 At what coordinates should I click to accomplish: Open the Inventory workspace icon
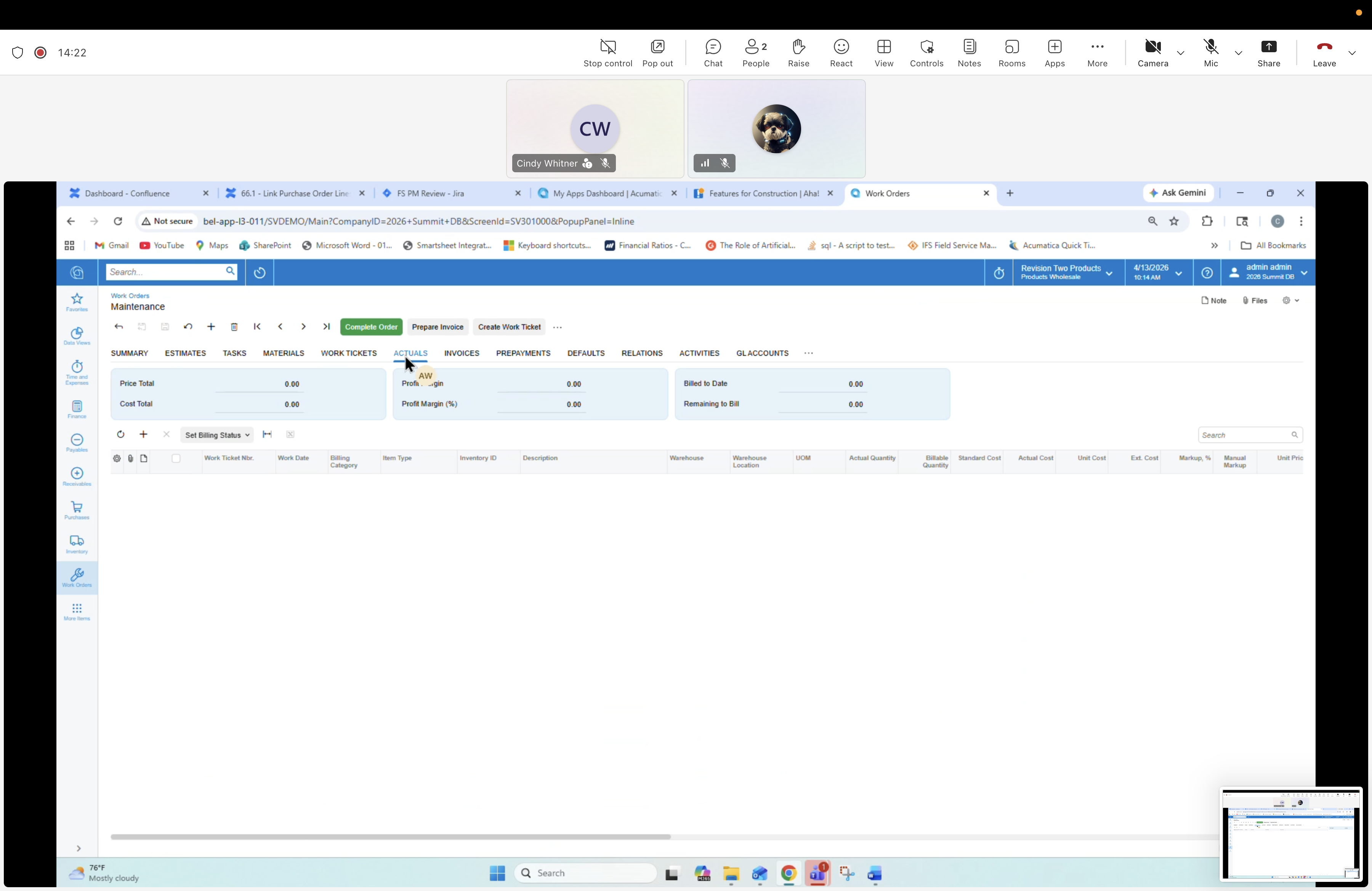point(77,543)
